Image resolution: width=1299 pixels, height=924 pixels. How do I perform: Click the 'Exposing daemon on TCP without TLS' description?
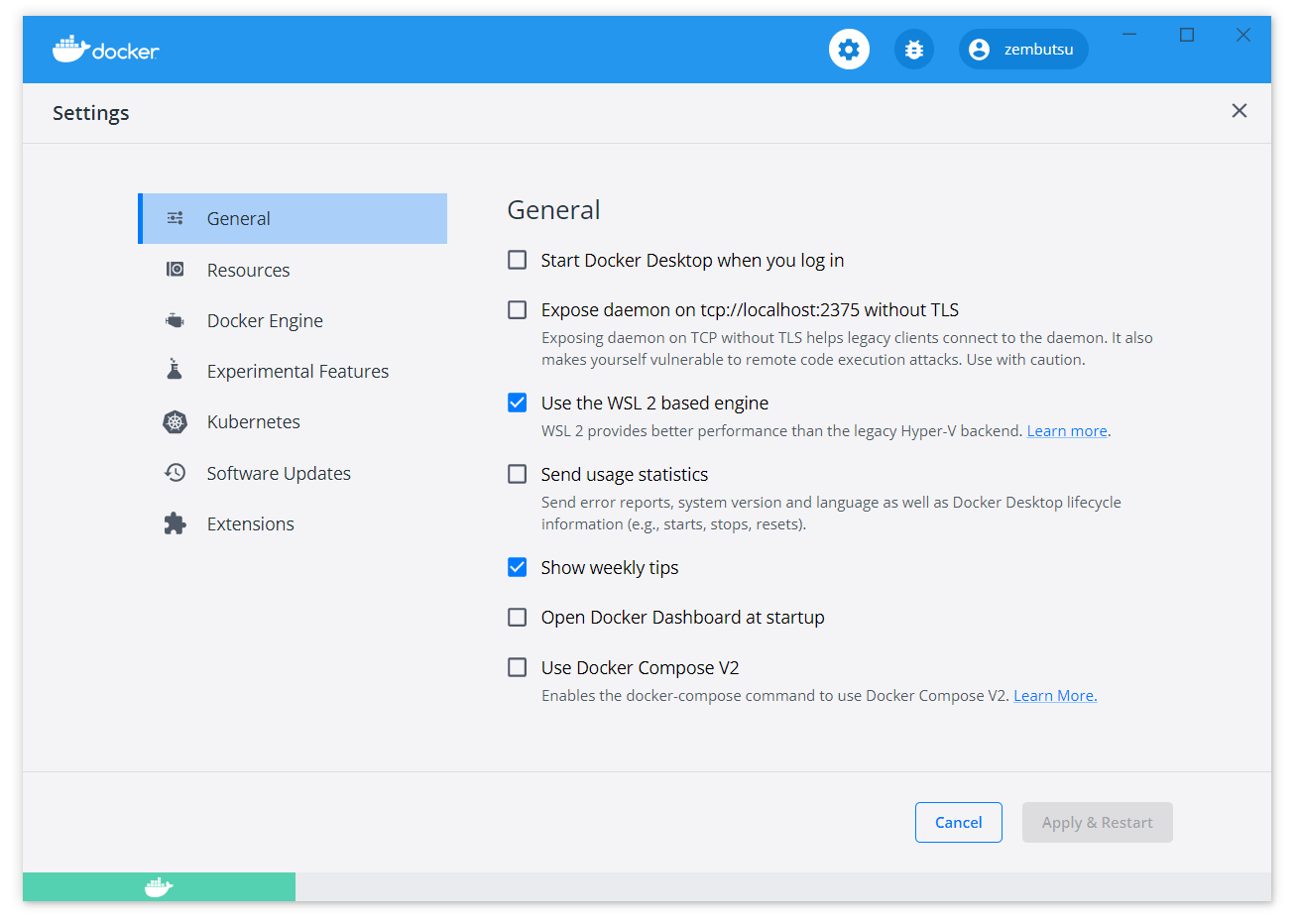[847, 349]
